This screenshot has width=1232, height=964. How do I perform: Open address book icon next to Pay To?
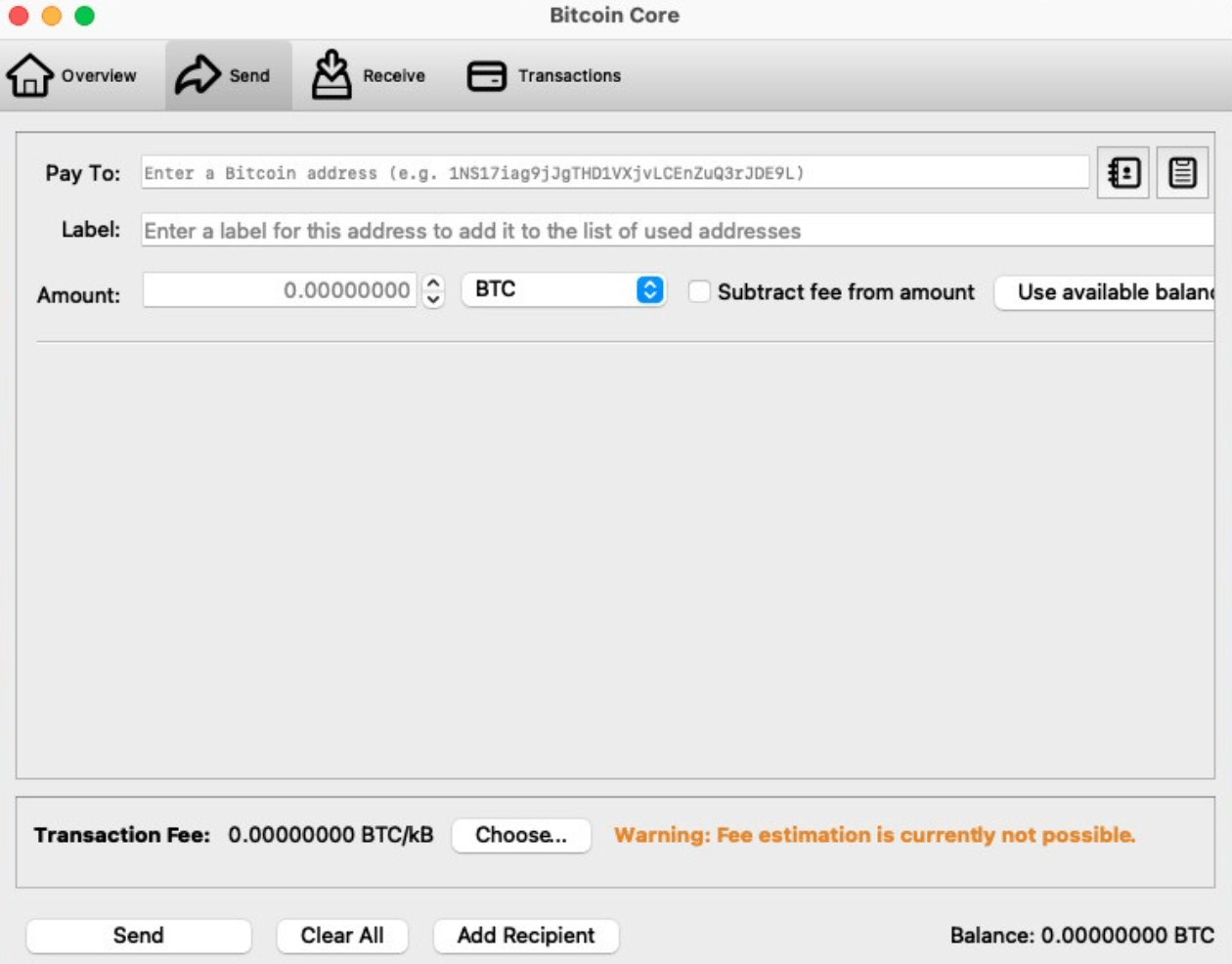[1123, 173]
